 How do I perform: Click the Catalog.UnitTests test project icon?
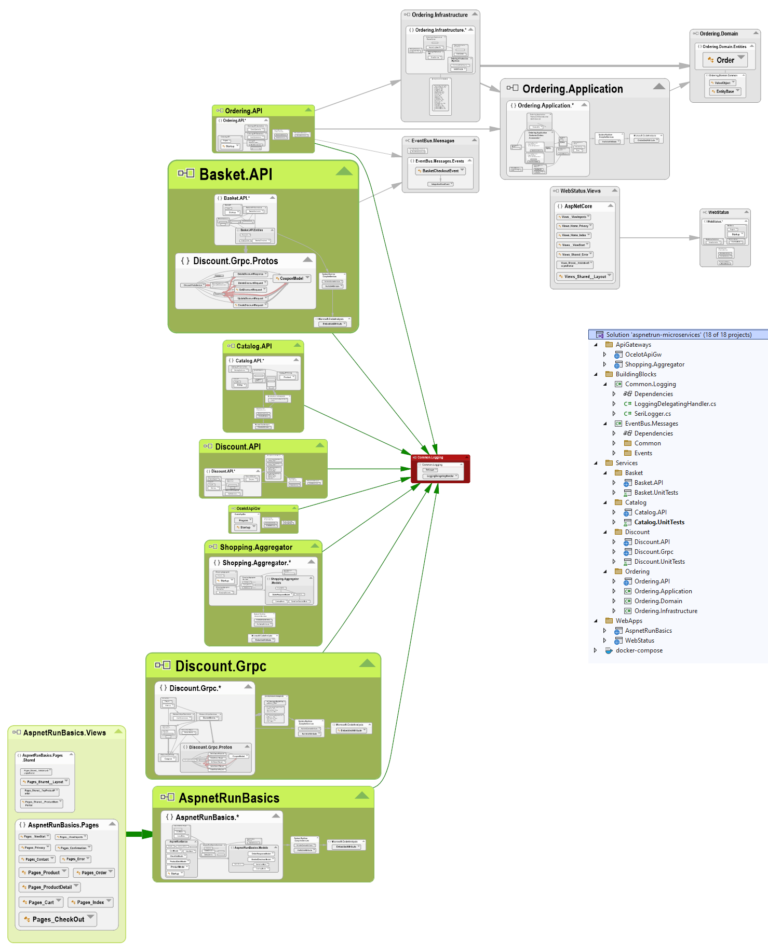coord(627,522)
